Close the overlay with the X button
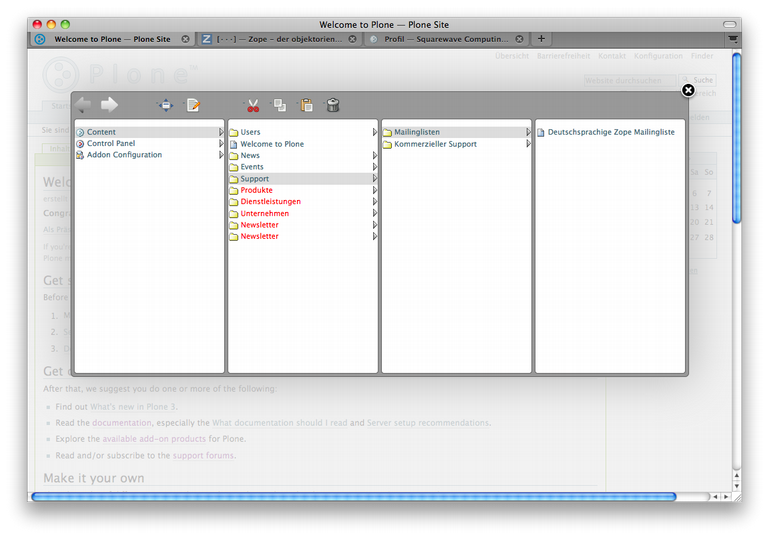 [x=688, y=90]
